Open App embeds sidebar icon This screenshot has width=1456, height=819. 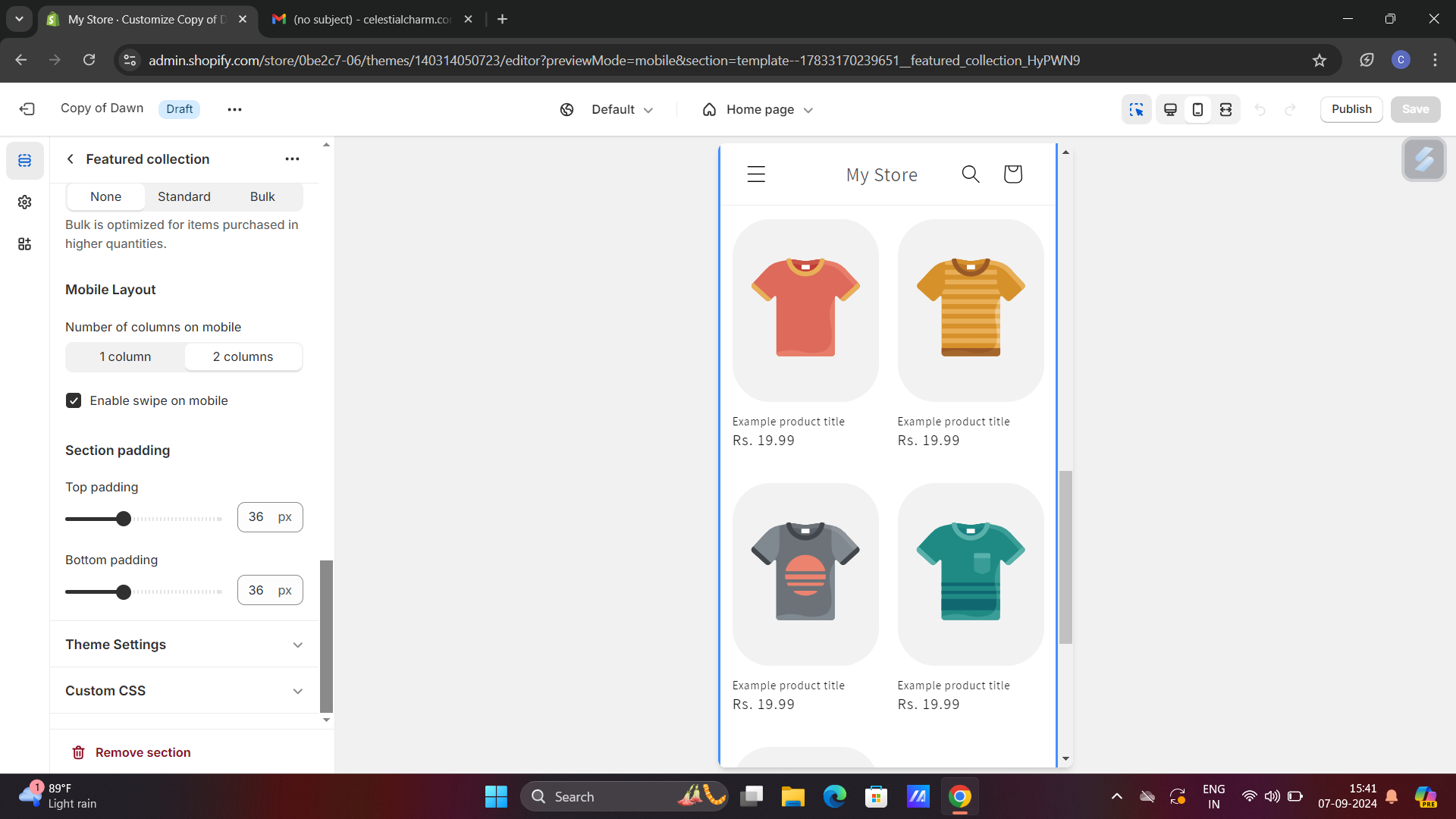[24, 244]
